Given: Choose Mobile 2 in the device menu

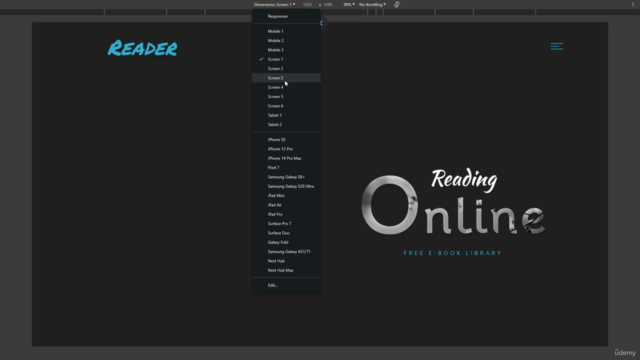Looking at the screenshot, I should click(x=286, y=40).
